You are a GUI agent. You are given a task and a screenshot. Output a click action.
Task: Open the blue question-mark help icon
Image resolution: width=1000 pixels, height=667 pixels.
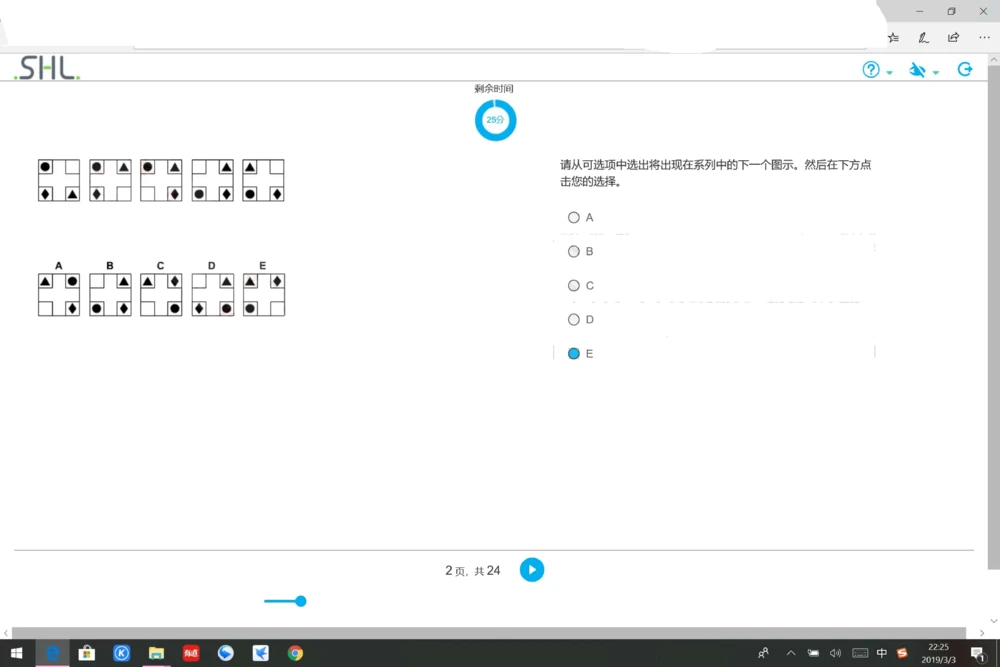point(869,69)
